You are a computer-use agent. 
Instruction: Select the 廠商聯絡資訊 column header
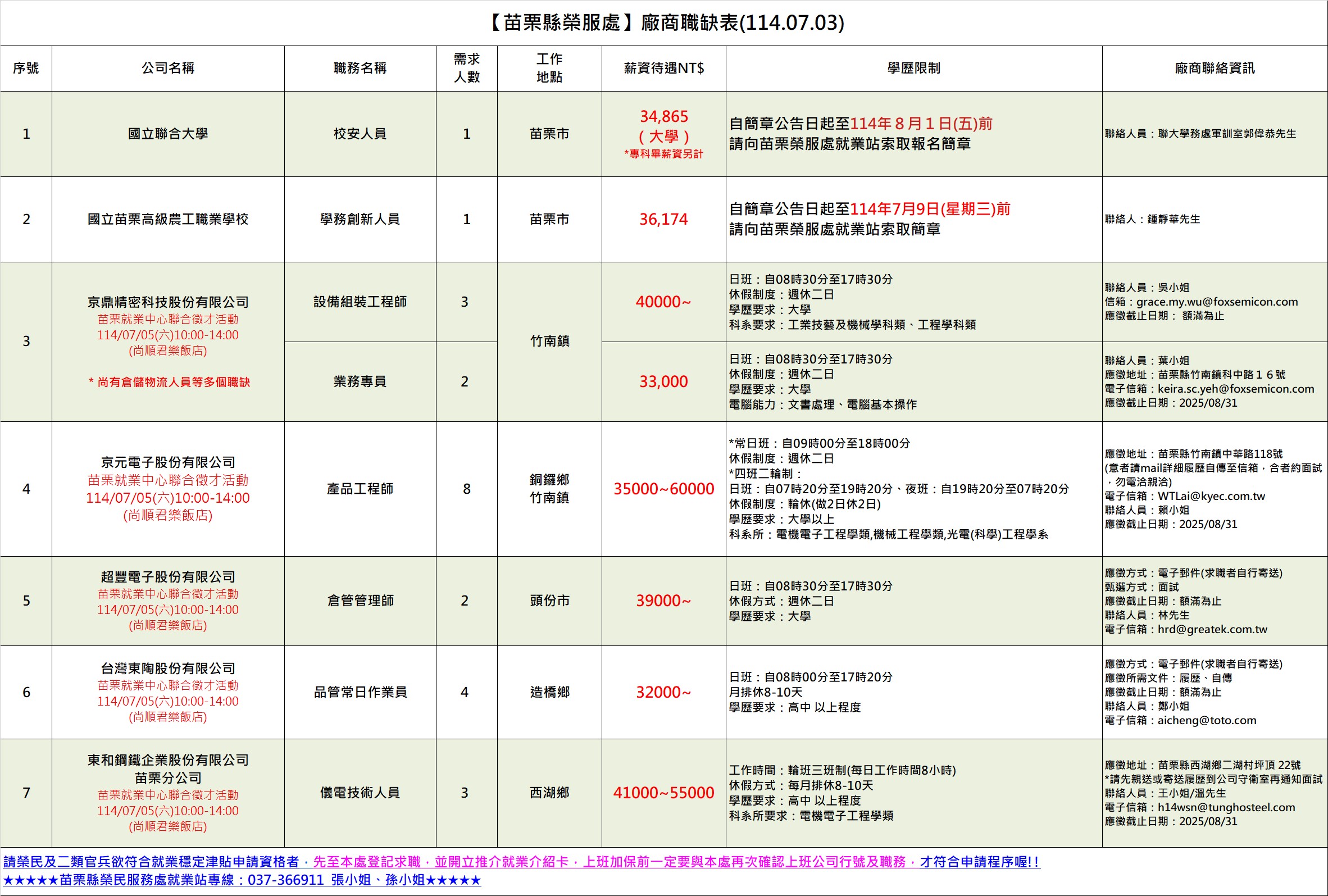tap(1215, 68)
